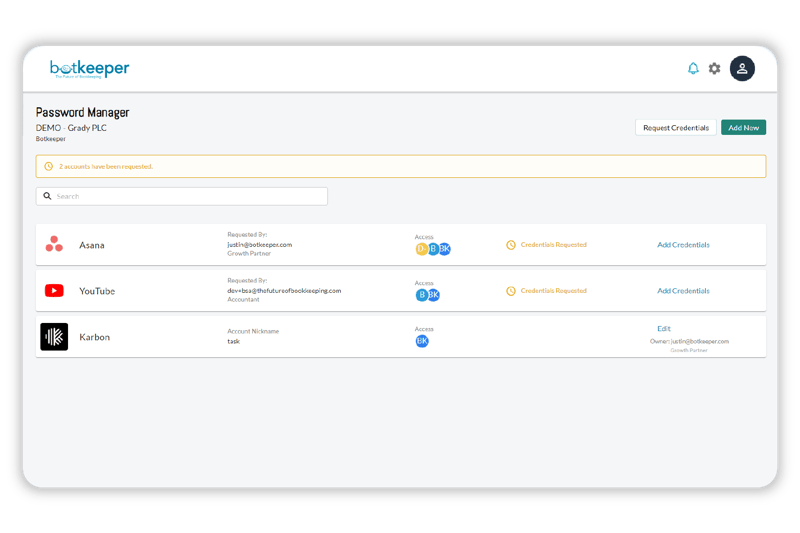This screenshot has height=533, width=800.
Task: Click the YouTube row's Credentials Requested clock
Action: pyautogui.click(x=511, y=291)
